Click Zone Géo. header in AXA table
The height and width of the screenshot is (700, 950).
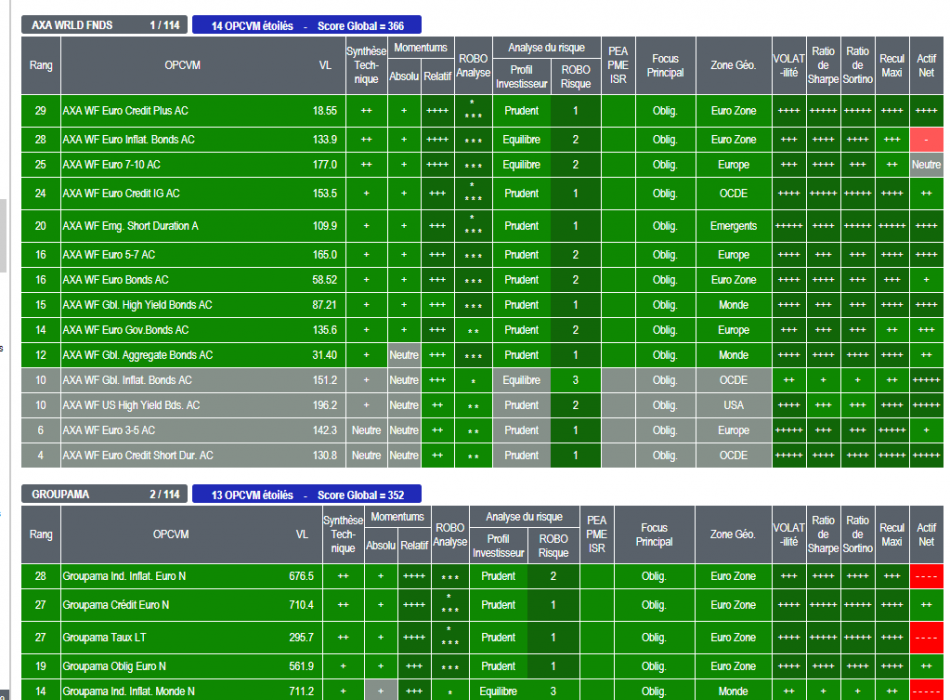point(734,65)
